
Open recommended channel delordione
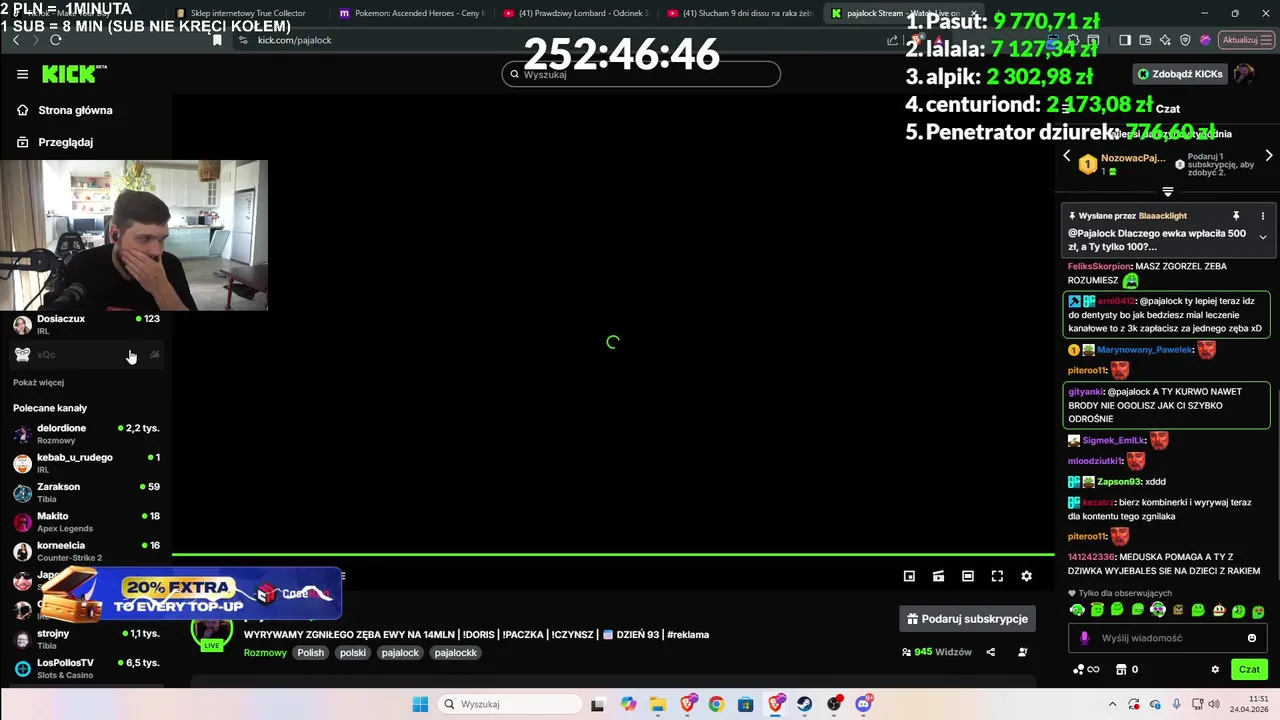click(86, 433)
